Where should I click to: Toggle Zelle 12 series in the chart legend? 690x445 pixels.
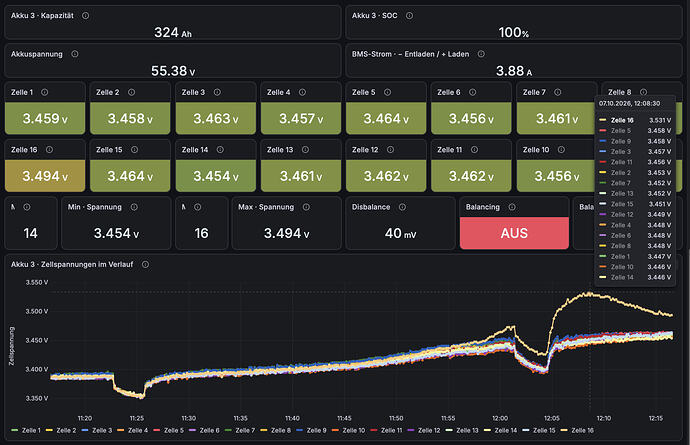(429, 430)
